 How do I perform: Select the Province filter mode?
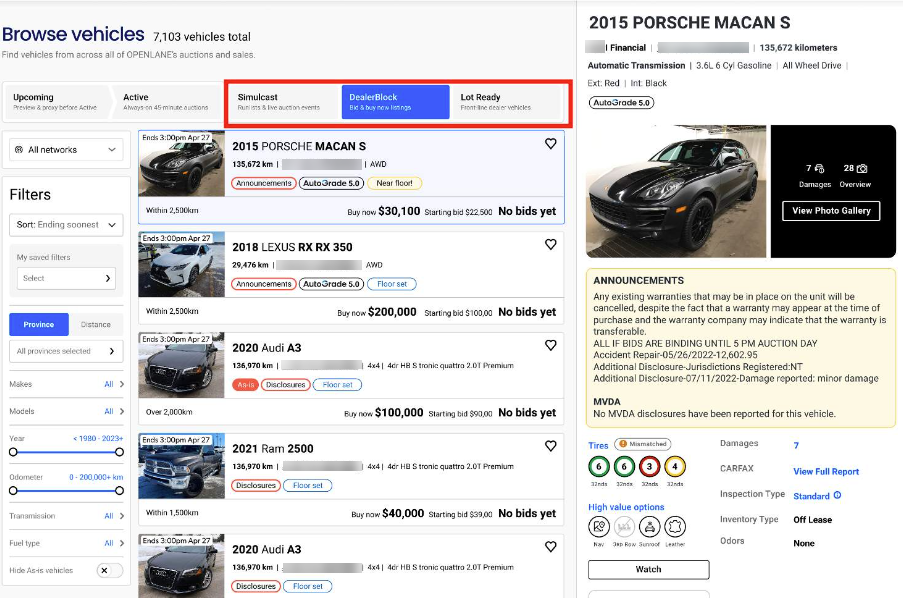pyautogui.click(x=38, y=324)
